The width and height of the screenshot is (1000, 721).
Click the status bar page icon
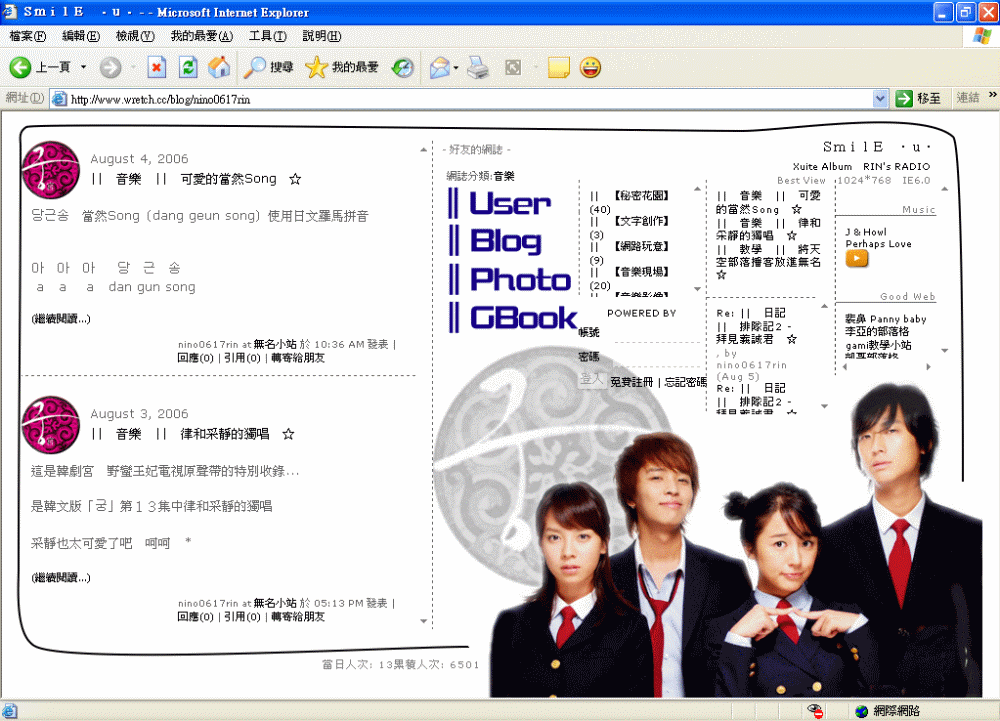[x=10, y=711]
